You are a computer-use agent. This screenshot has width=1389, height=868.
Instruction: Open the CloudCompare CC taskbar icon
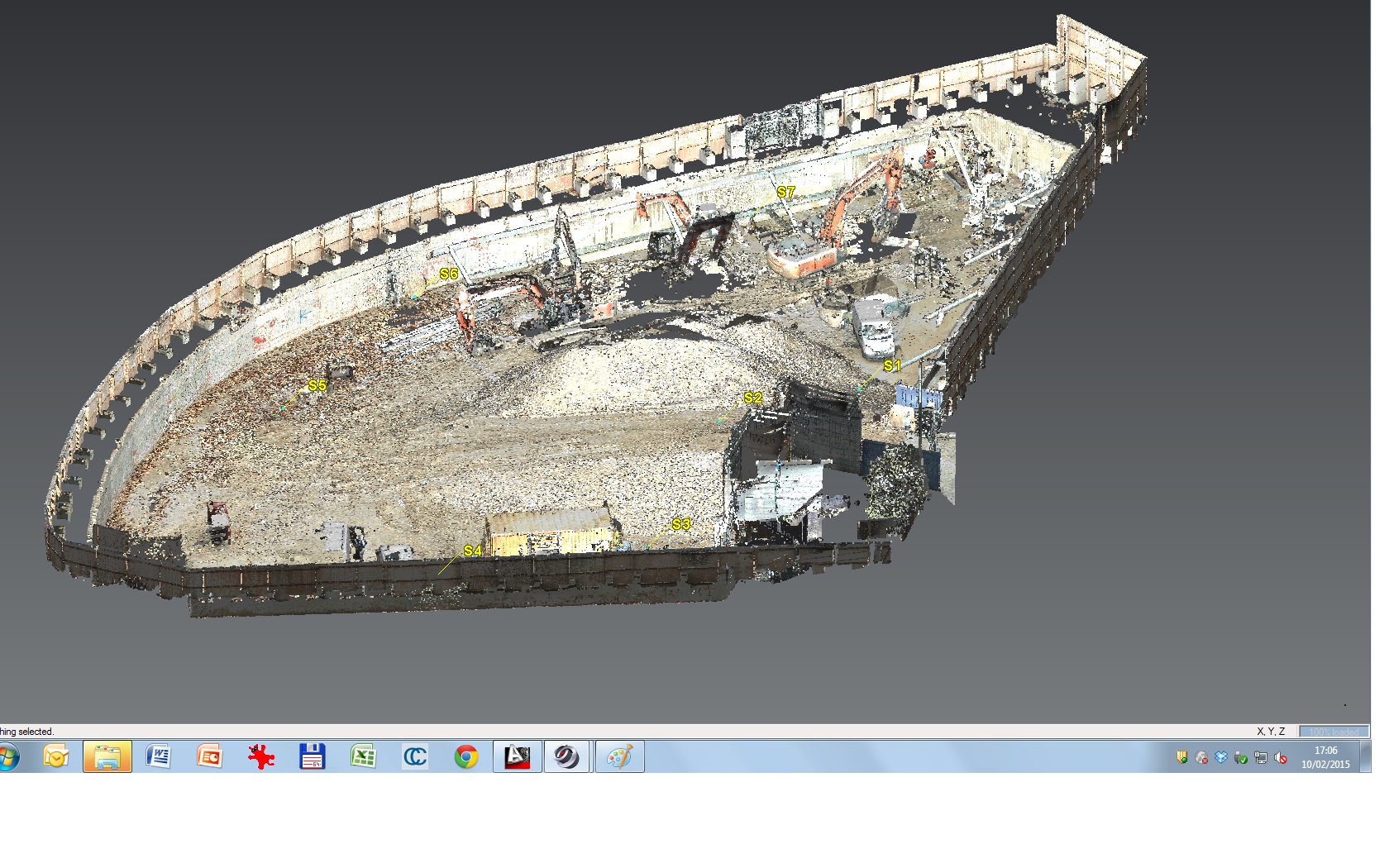415,756
